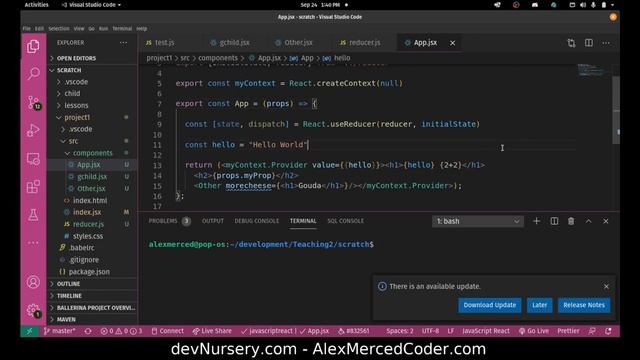
Task: Open the Extensions view
Action: click(x=33, y=187)
